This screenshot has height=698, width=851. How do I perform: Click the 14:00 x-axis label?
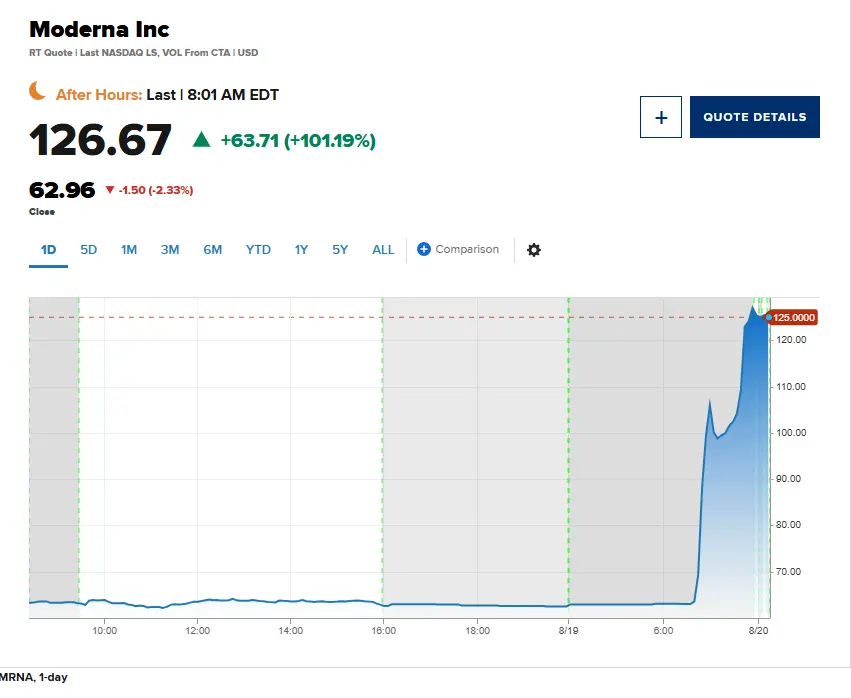pos(290,631)
